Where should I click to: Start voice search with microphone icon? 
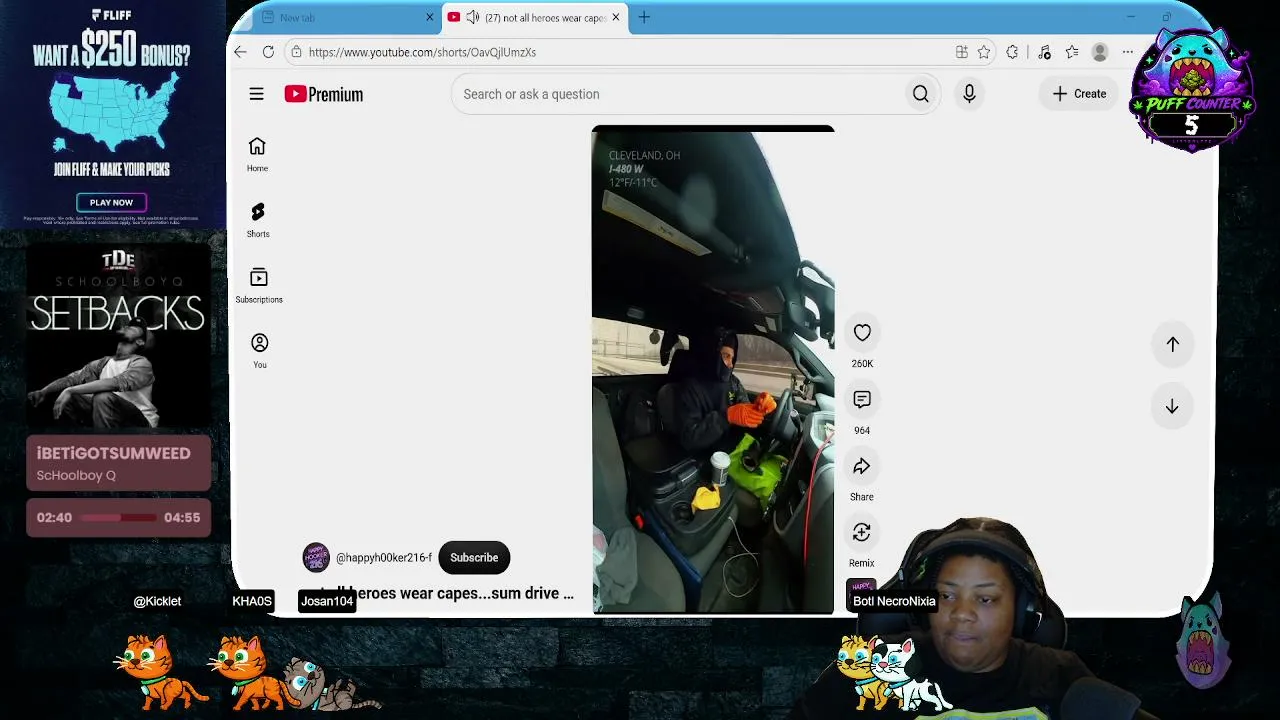point(969,94)
